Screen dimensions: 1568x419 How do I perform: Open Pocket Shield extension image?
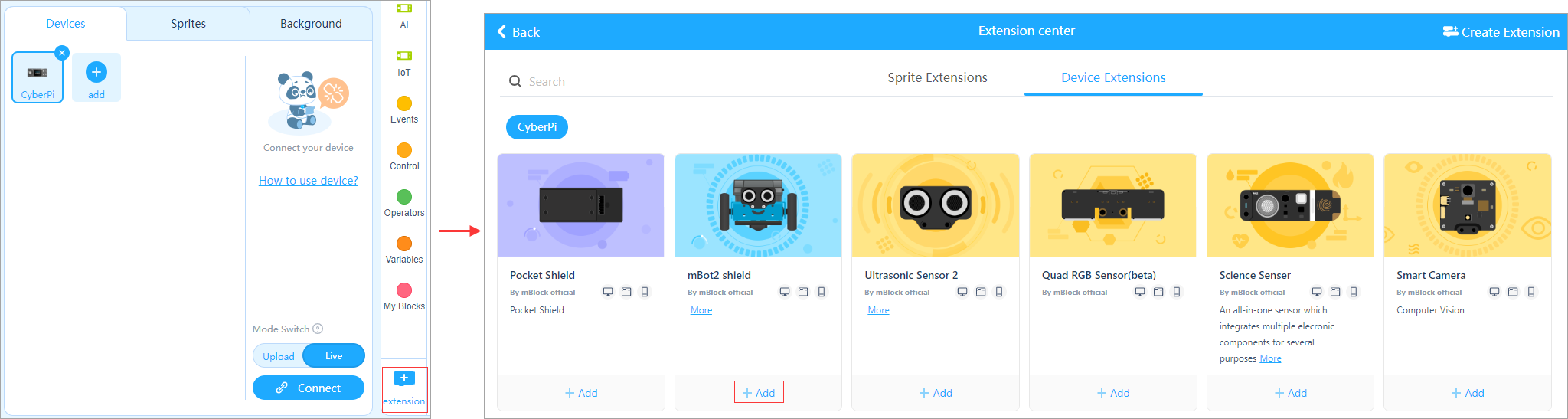pyautogui.click(x=581, y=205)
